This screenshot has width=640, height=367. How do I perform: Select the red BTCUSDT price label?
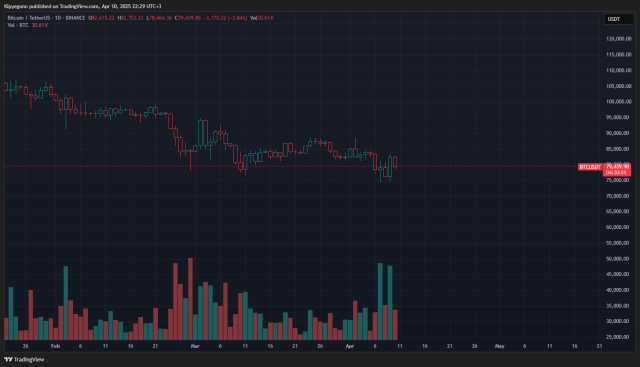click(x=590, y=167)
